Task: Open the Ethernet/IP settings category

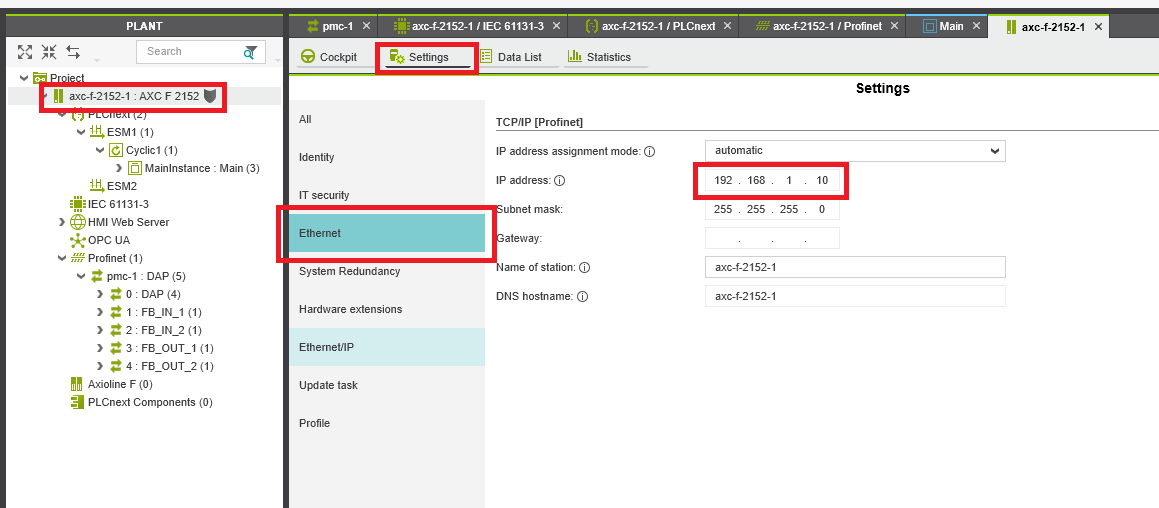Action: click(327, 347)
